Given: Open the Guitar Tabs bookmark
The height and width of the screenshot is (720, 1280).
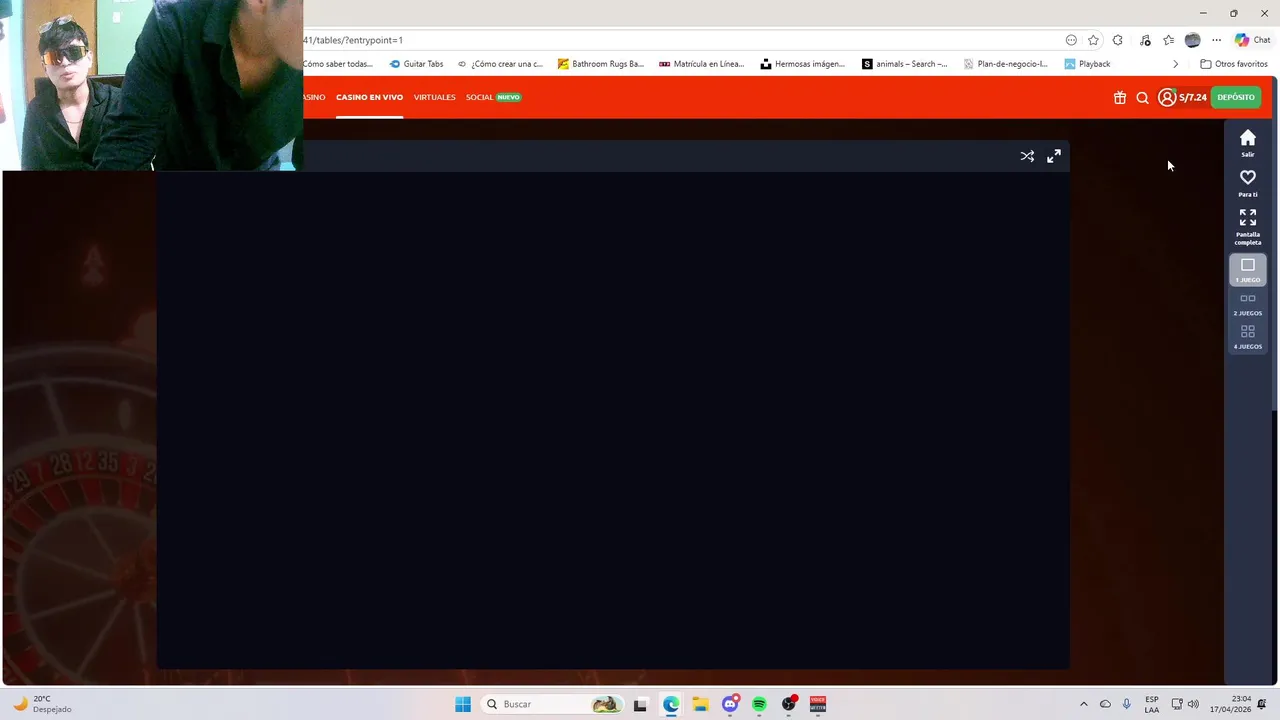Looking at the screenshot, I should (x=416, y=64).
